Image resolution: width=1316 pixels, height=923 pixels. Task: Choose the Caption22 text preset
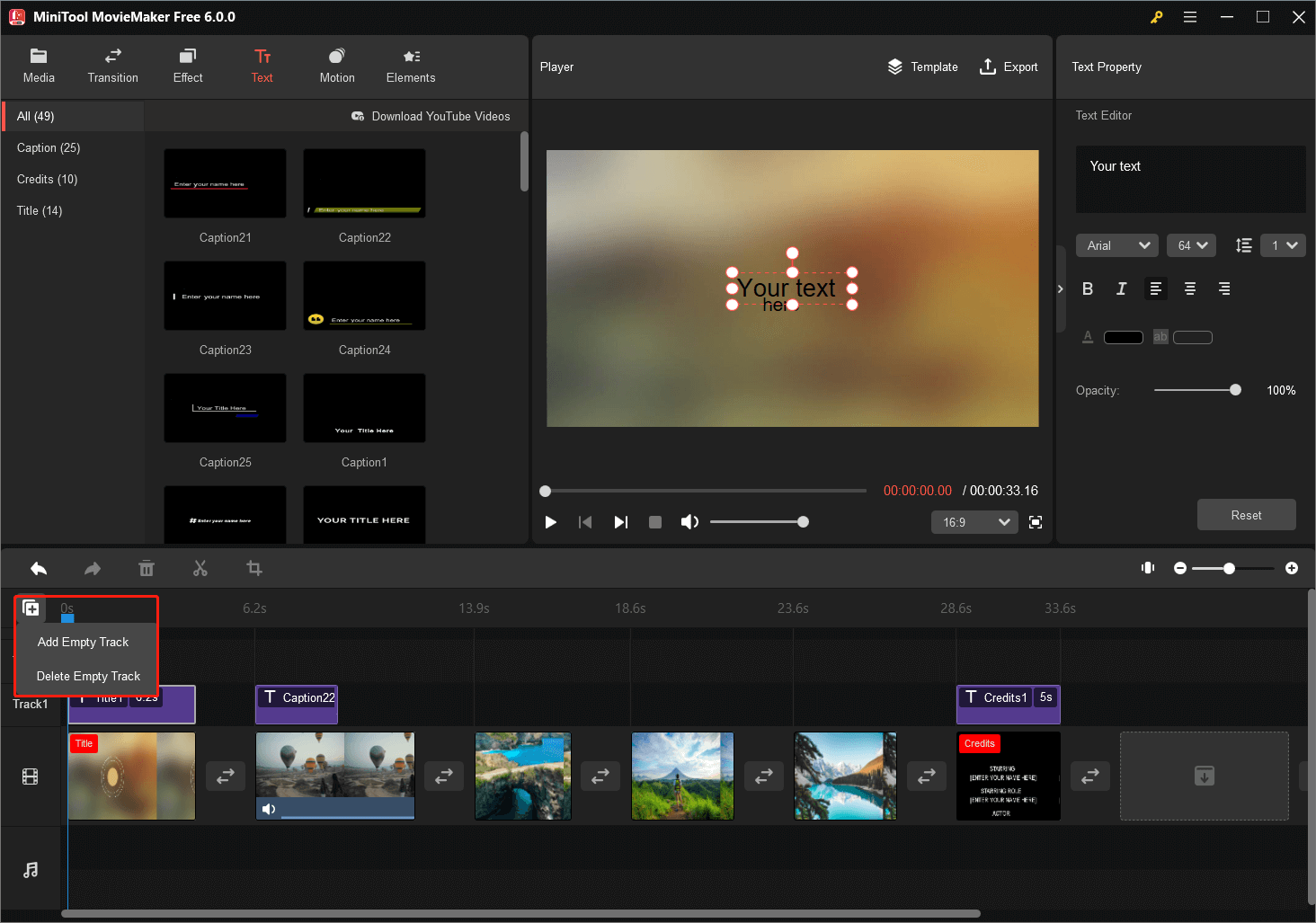click(364, 183)
